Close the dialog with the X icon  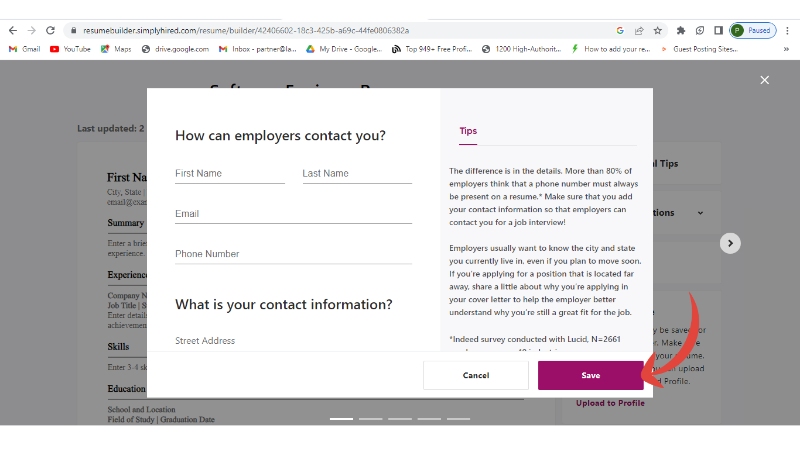(765, 80)
